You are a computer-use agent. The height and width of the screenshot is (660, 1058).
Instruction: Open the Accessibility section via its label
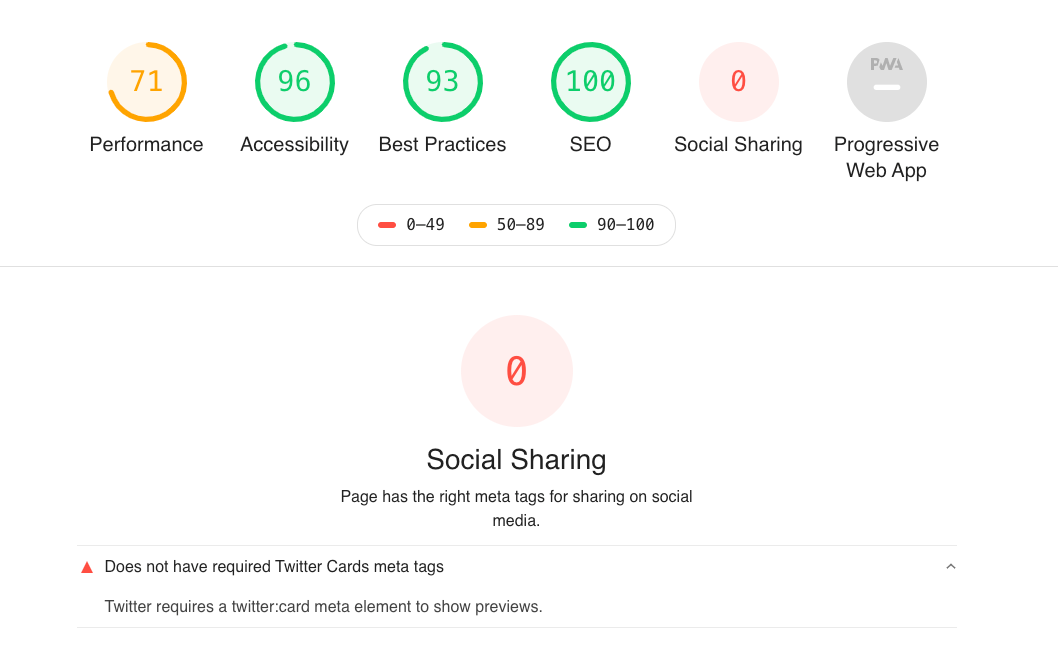click(x=294, y=144)
